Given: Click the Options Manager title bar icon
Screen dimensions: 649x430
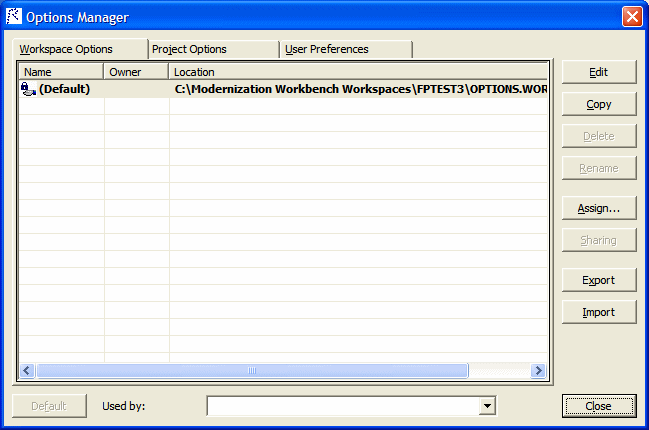Looking at the screenshot, I should tap(14, 16).
